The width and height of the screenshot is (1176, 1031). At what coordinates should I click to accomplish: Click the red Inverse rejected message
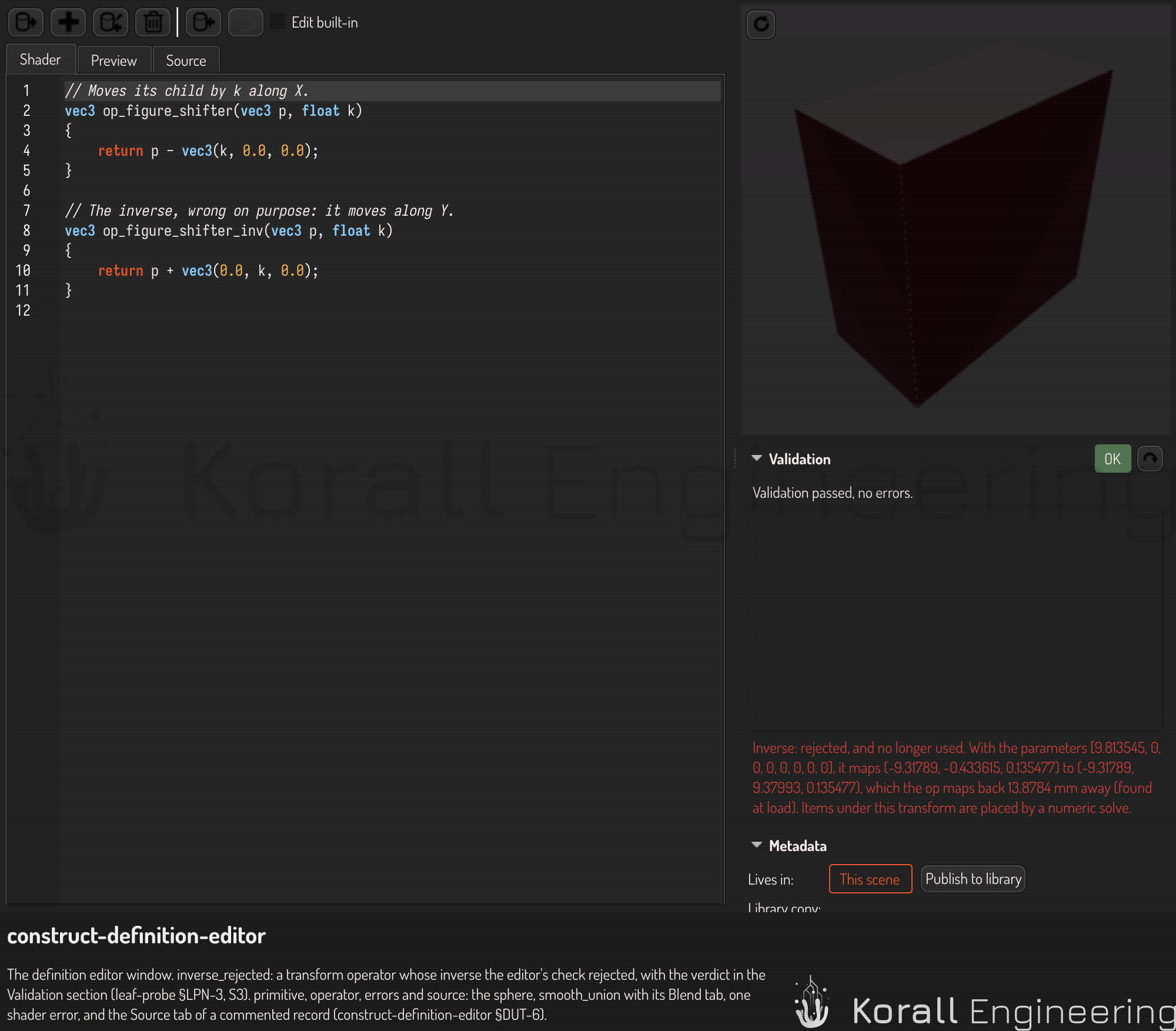click(956, 778)
